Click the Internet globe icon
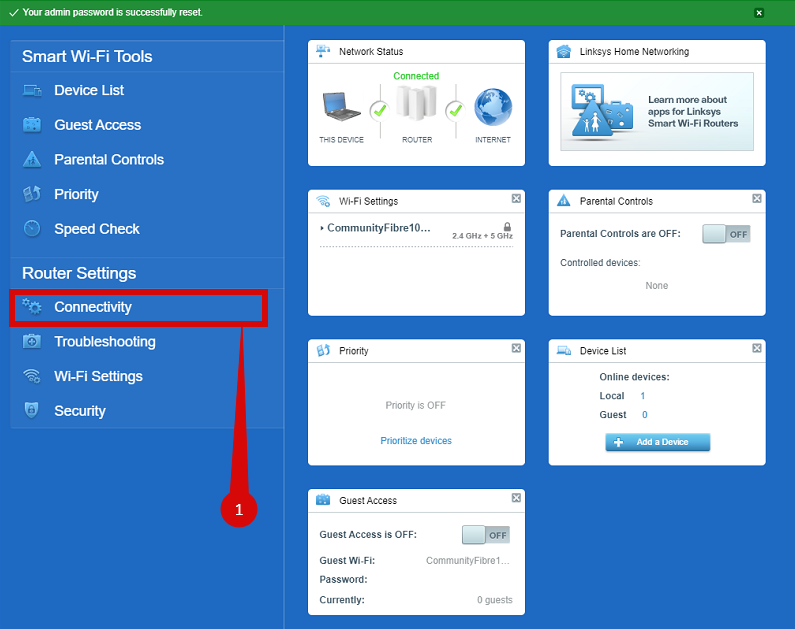 point(492,108)
